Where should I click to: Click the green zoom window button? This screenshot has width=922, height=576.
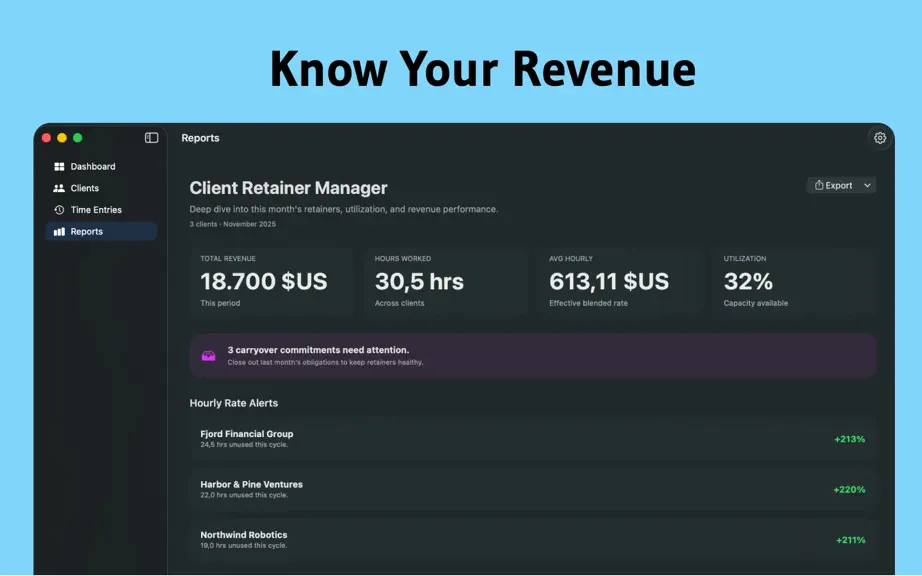coord(78,138)
